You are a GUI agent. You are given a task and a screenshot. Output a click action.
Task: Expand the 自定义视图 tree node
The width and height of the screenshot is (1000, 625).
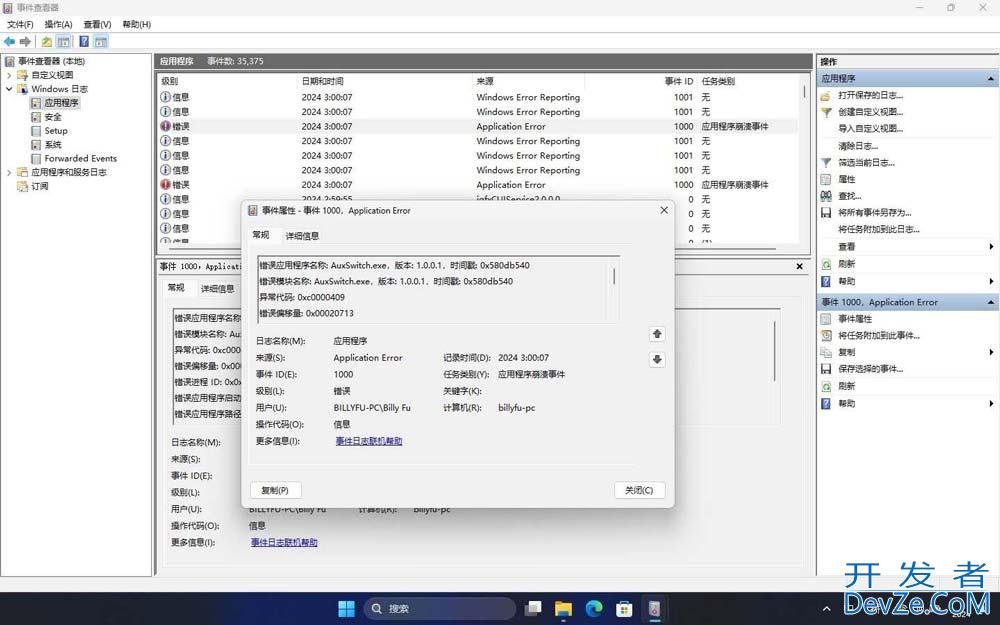(x=9, y=75)
